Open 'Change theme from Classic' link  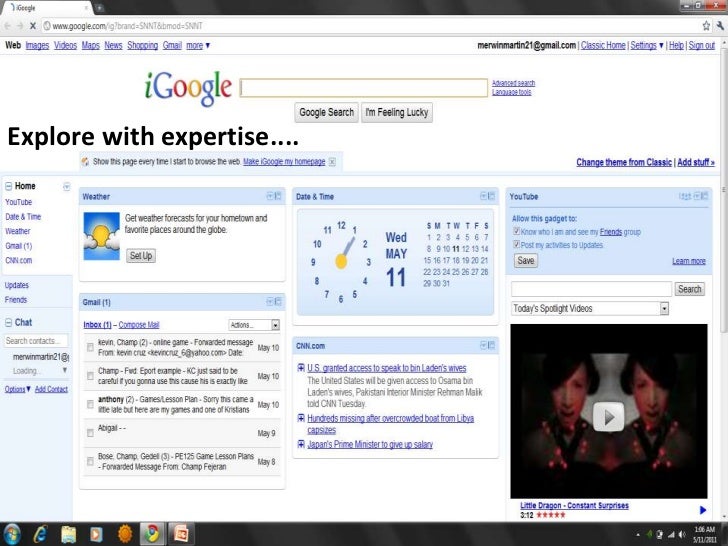pos(624,162)
